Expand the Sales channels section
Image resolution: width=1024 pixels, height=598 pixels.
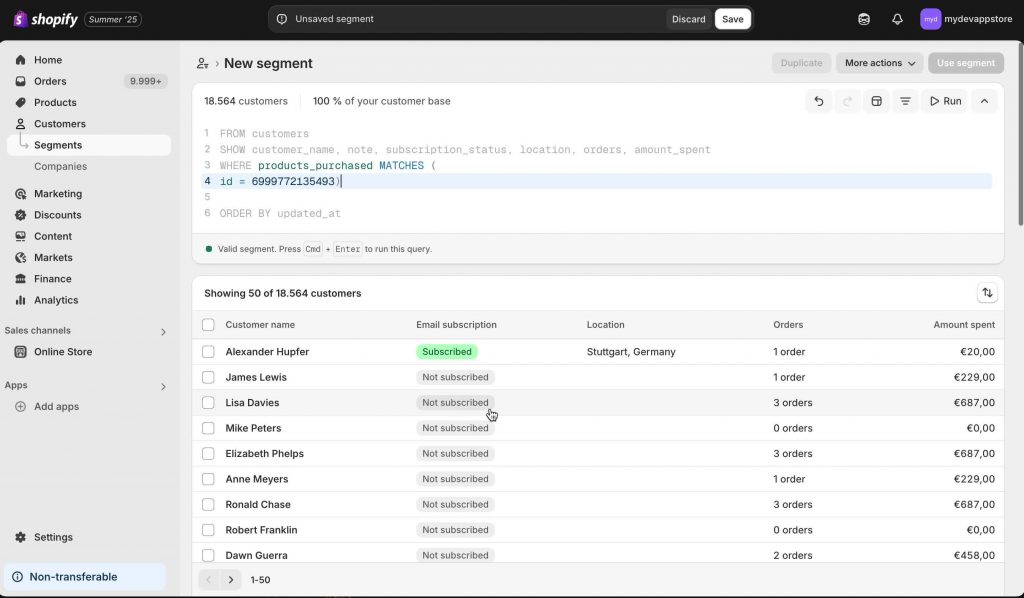(163, 332)
